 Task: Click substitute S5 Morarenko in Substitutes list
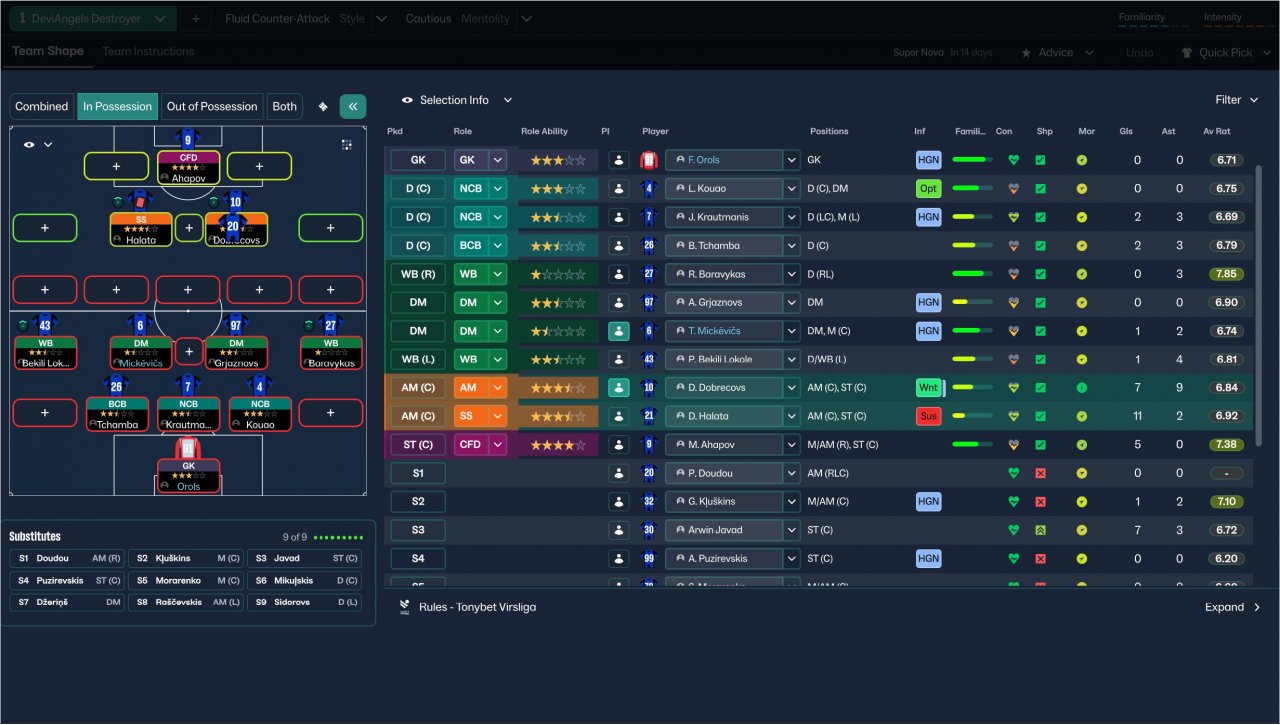(187, 580)
